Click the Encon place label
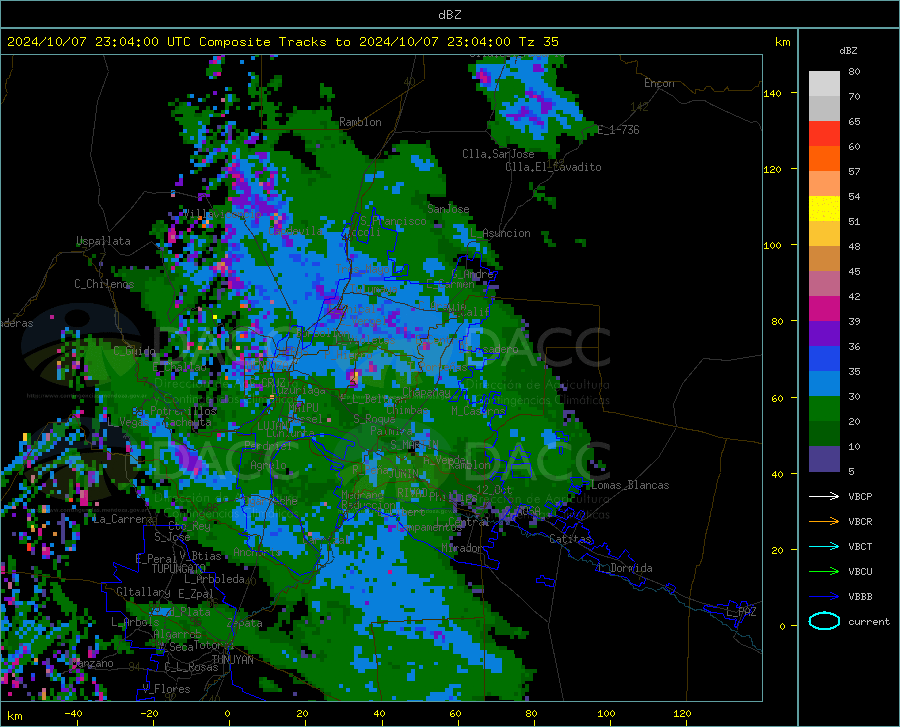The image size is (900, 727). pyautogui.click(x=659, y=83)
